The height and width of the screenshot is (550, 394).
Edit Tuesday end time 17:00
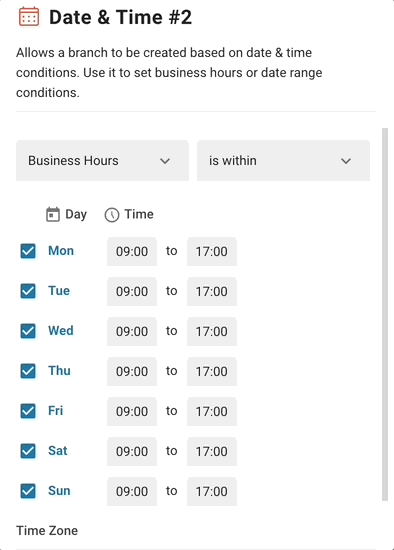[x=212, y=291]
